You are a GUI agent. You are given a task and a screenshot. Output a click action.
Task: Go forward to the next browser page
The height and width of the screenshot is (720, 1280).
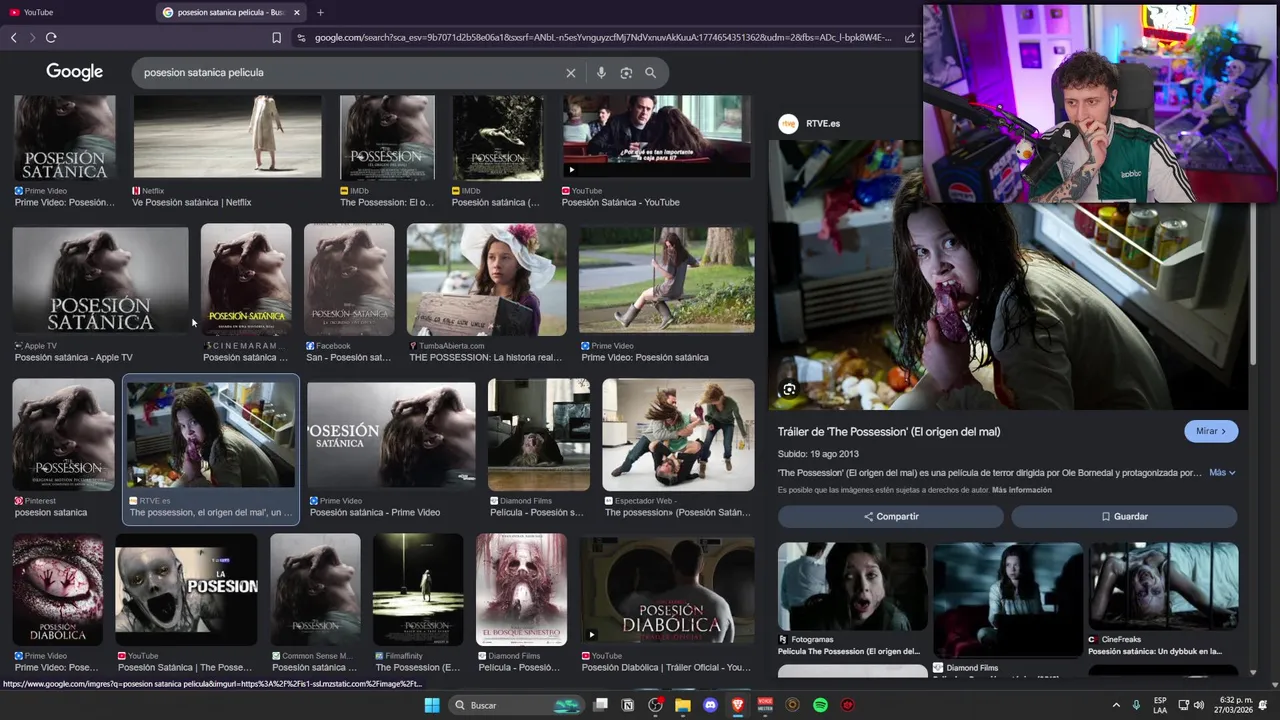point(32,37)
